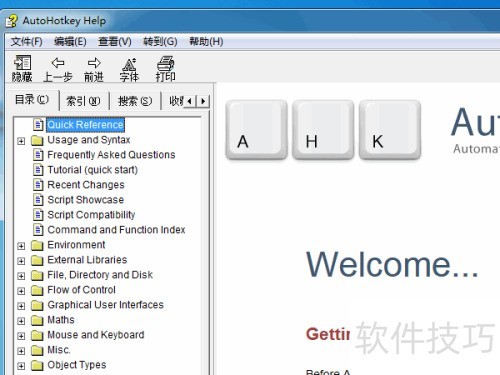
Task: Expand the External Libraries node
Action: point(21,261)
